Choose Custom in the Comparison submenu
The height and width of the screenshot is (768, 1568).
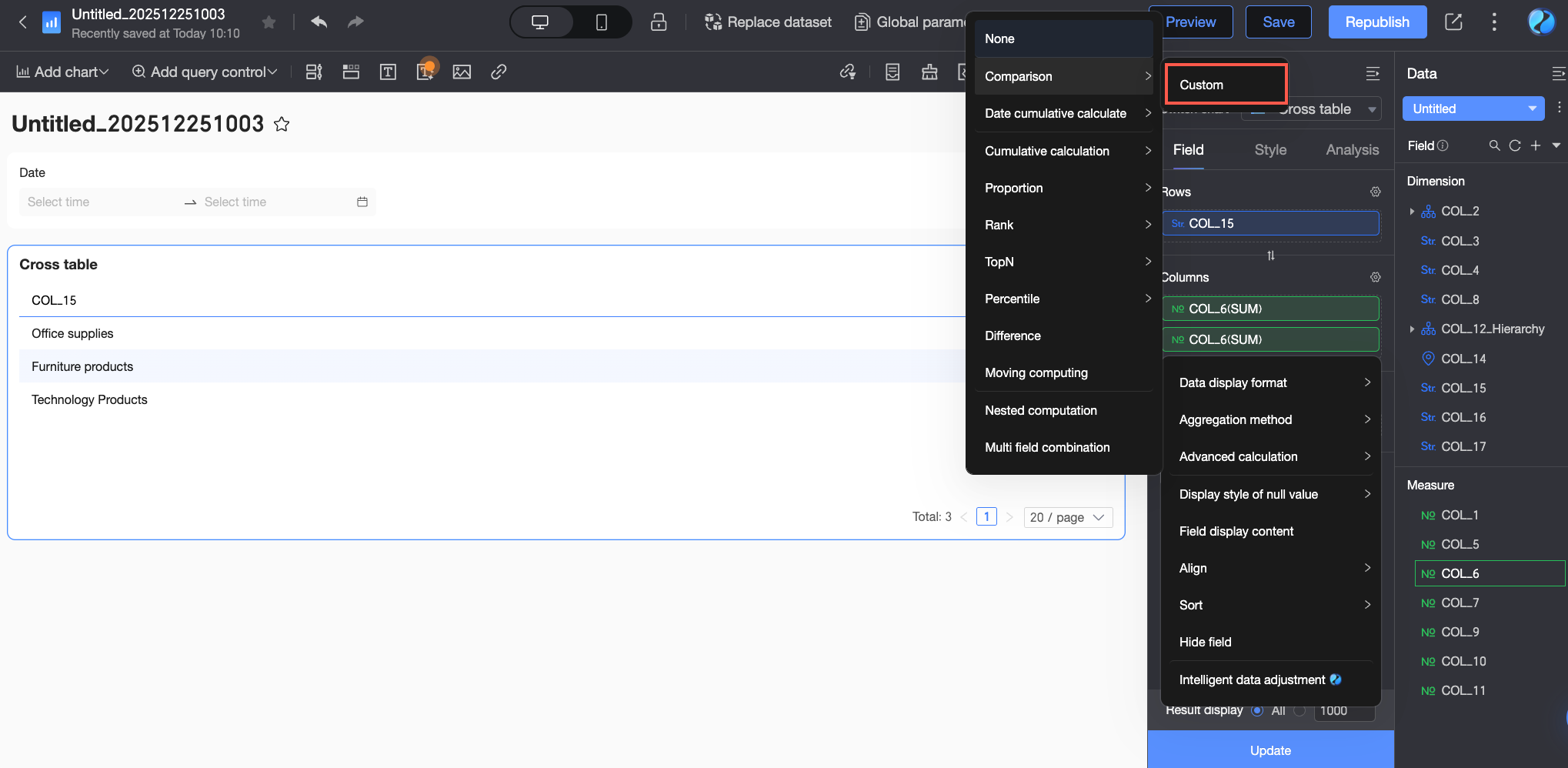point(1226,85)
